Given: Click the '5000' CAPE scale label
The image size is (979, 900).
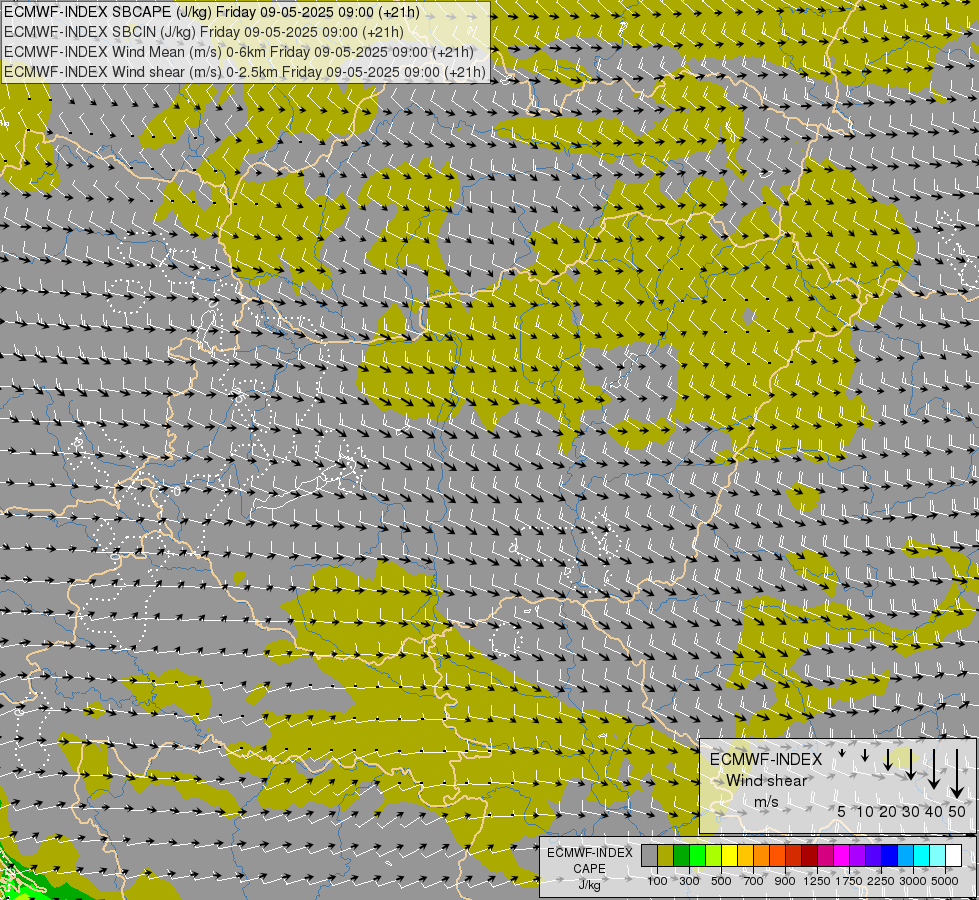Looking at the screenshot, I should pyautogui.click(x=945, y=881).
